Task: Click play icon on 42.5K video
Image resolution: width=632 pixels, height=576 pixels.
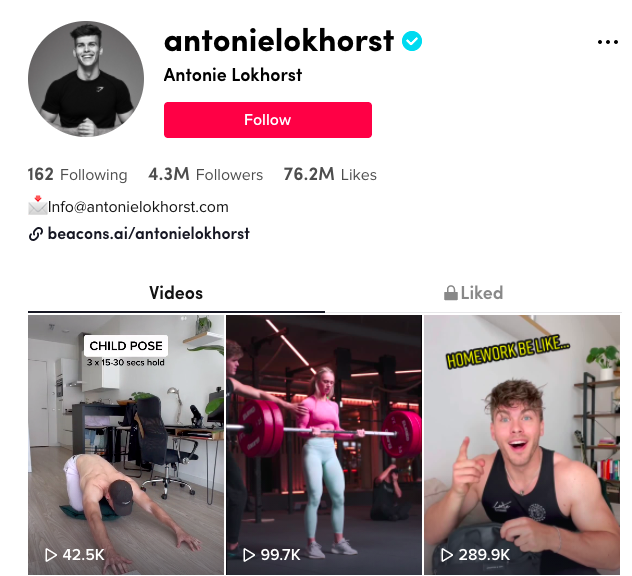Action: coord(50,555)
